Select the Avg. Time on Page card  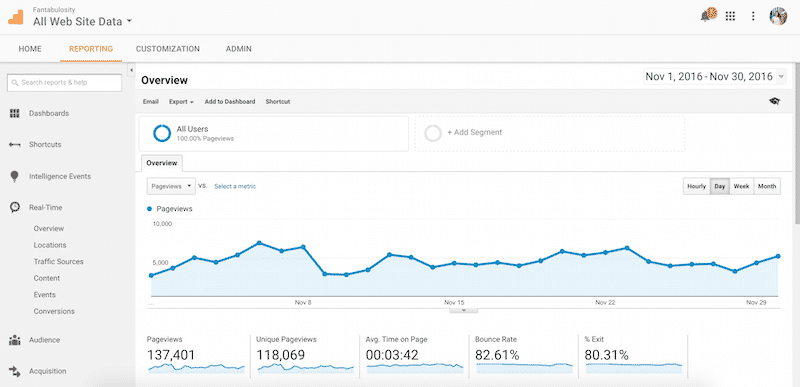click(414, 356)
